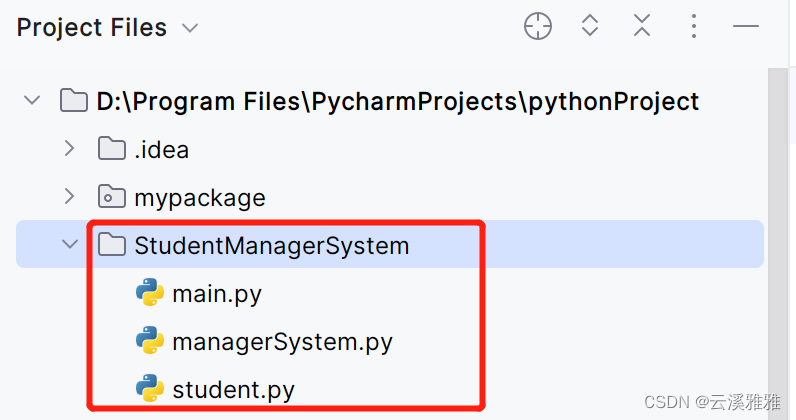Expand the .idea folder
Screen dimensions: 796x420
(x=69, y=149)
